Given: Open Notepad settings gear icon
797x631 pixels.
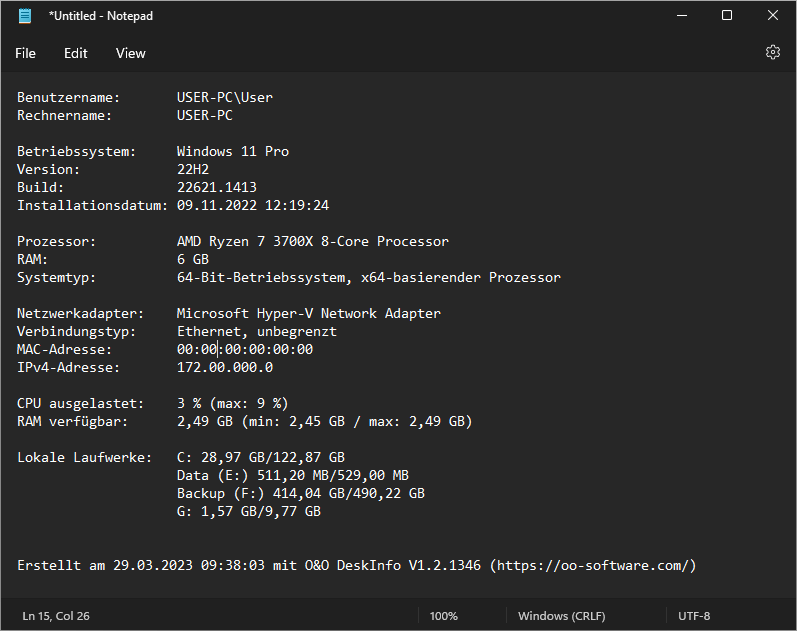Looking at the screenshot, I should 772,53.
